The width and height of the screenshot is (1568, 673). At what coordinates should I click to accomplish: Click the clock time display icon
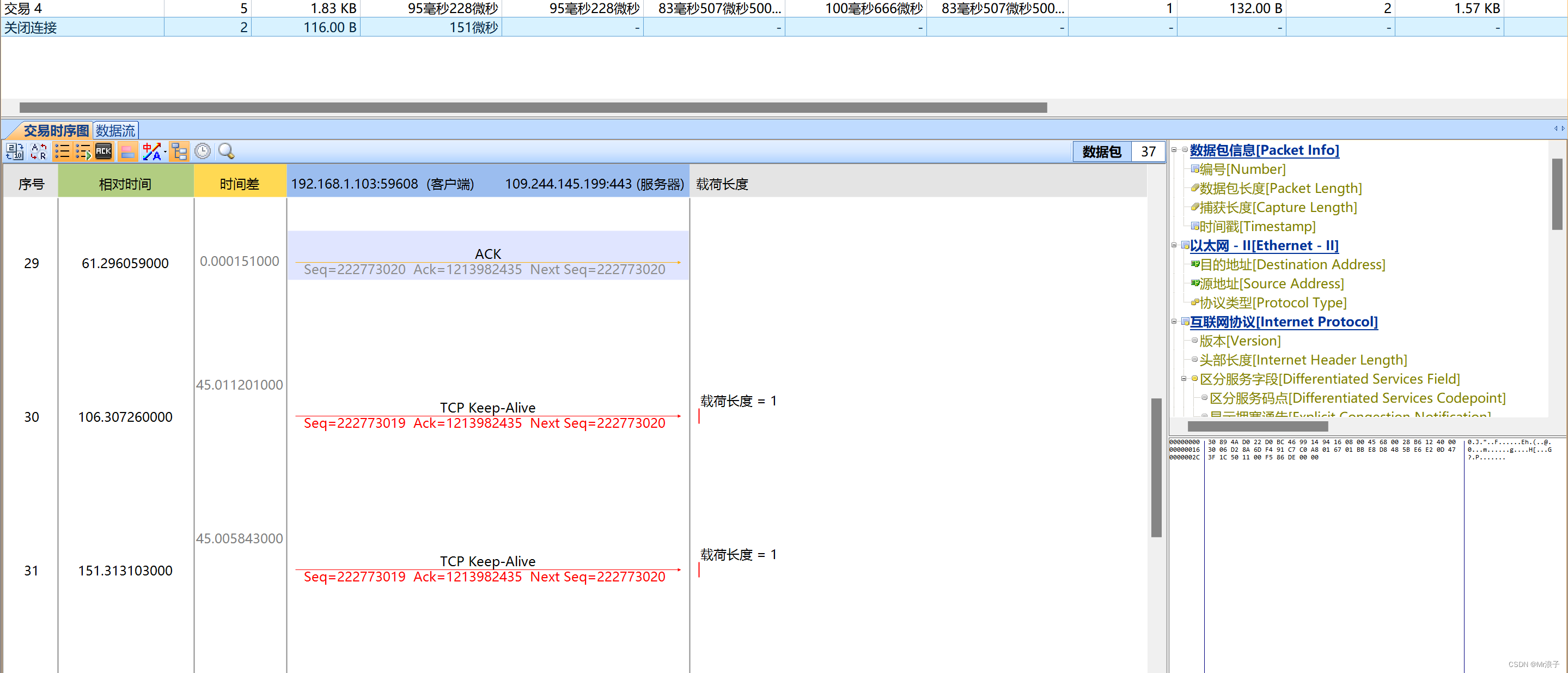[203, 151]
